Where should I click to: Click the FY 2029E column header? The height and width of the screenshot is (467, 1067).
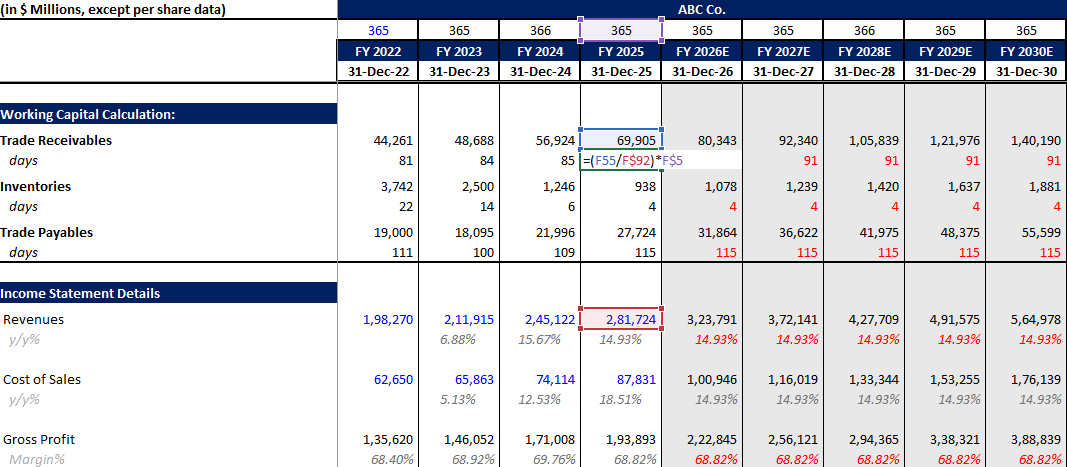point(945,52)
